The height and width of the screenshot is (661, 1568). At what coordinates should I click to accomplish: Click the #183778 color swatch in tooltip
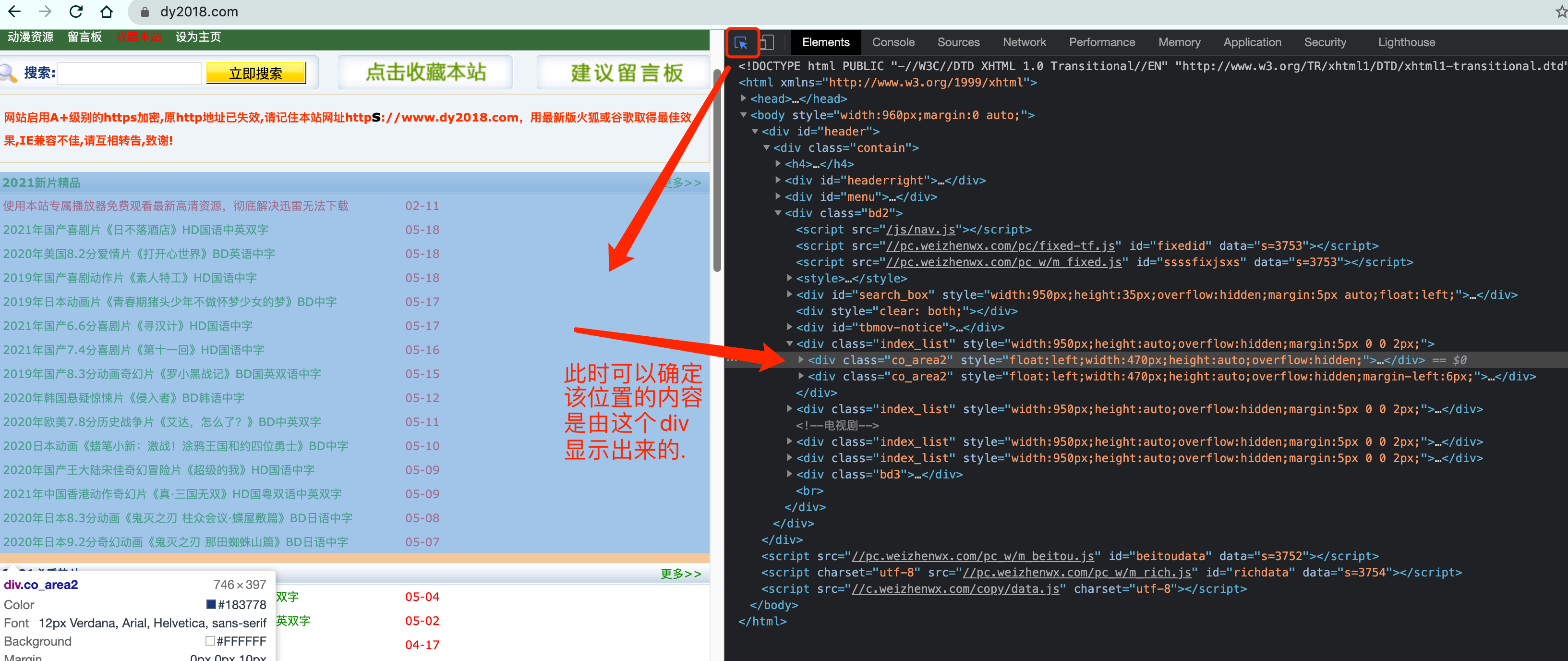[x=211, y=604]
